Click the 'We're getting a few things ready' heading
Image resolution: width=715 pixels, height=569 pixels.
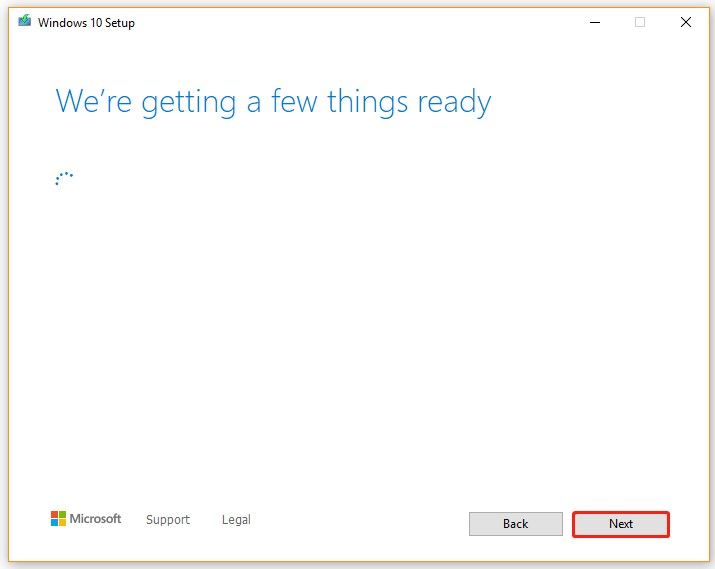point(273,102)
